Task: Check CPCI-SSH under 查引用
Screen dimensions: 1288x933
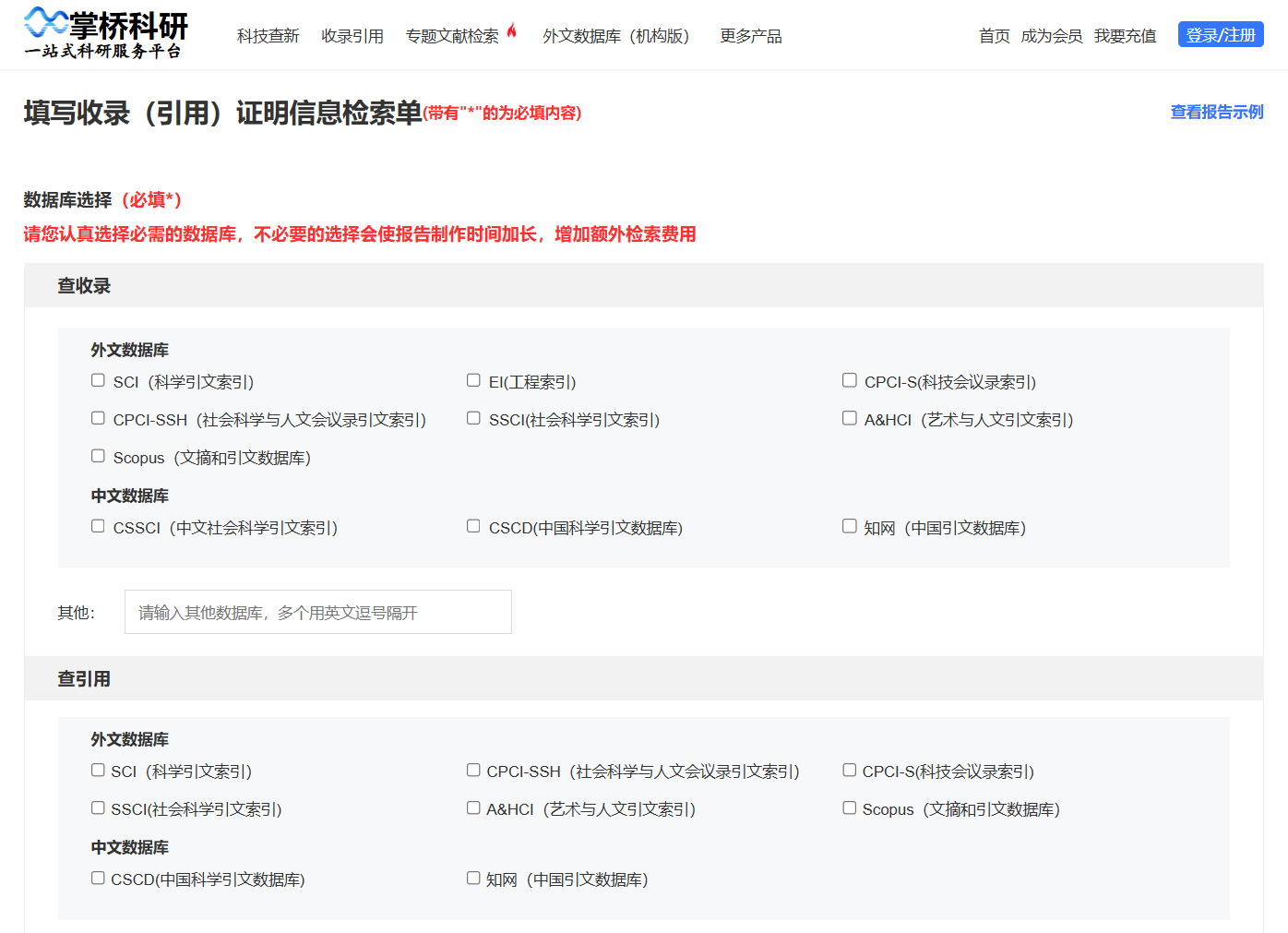Action: tap(473, 770)
